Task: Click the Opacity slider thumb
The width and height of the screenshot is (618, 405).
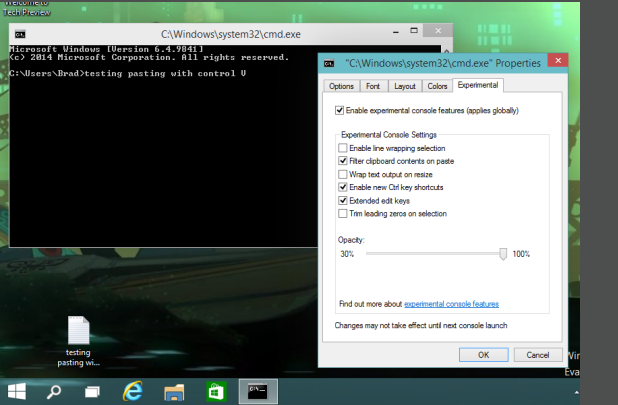Action: pyautogui.click(x=503, y=254)
